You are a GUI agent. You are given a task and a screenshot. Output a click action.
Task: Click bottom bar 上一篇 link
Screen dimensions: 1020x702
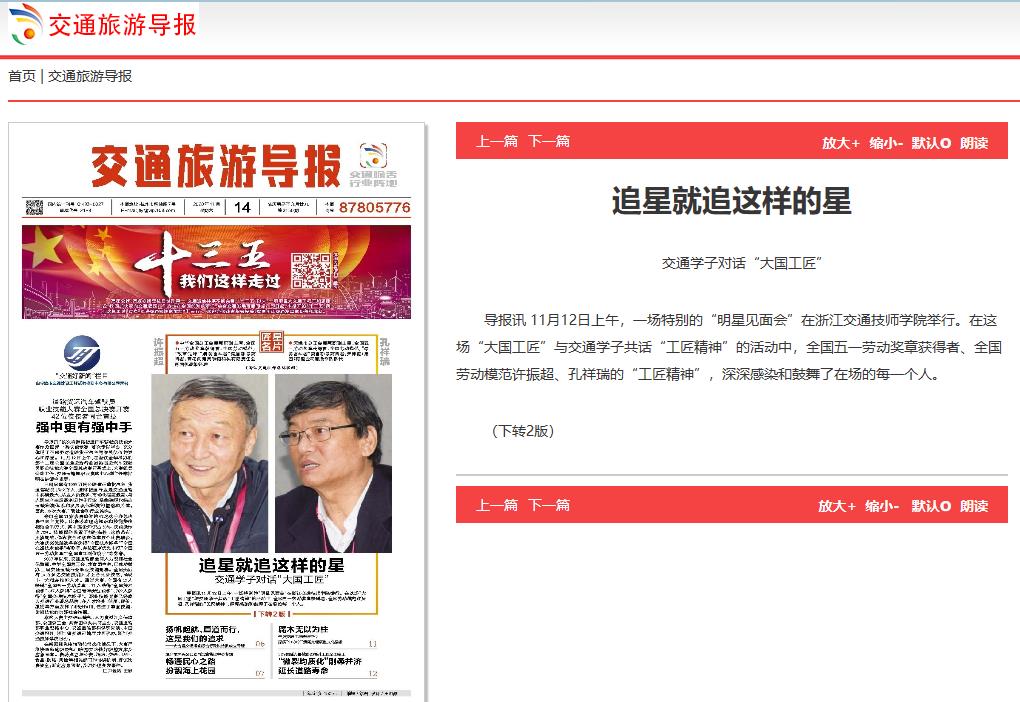click(x=497, y=505)
